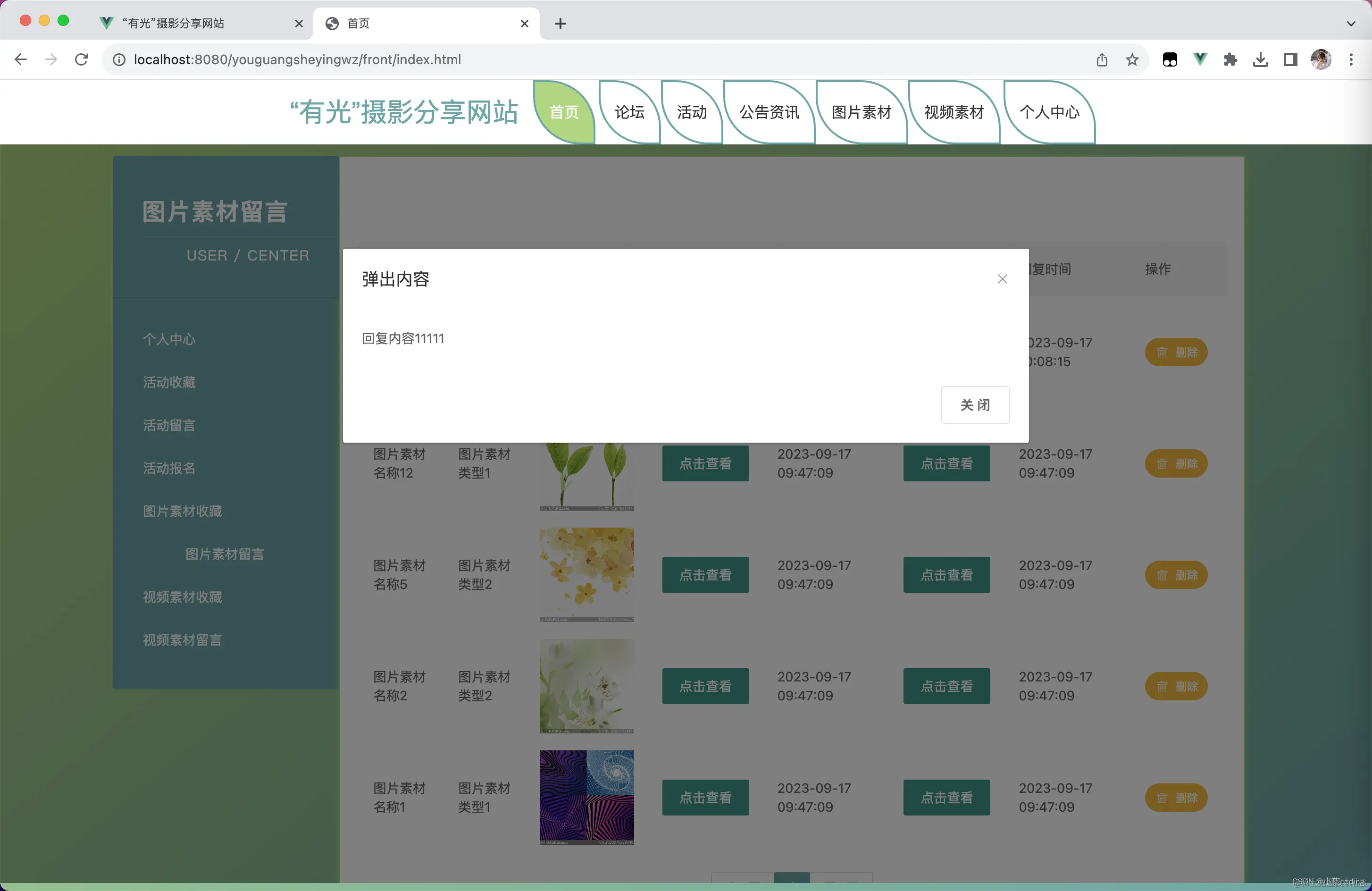Screen dimensions: 1372x891
Task: Switch to the 论坛 navigation tab
Action: pyautogui.click(x=628, y=112)
